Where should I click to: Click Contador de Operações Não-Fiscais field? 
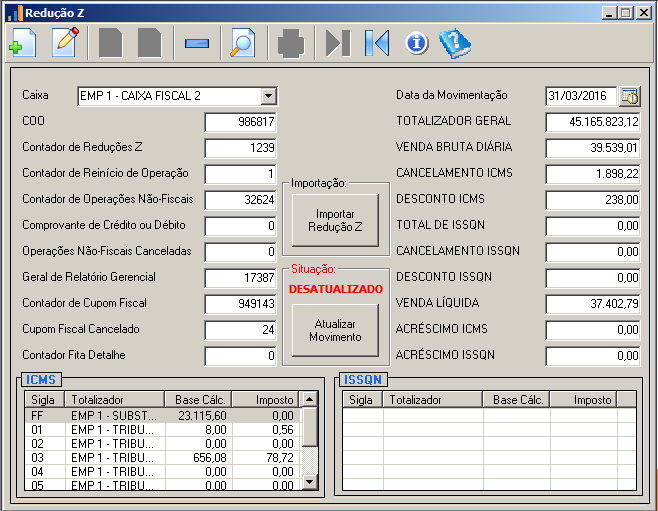point(240,200)
